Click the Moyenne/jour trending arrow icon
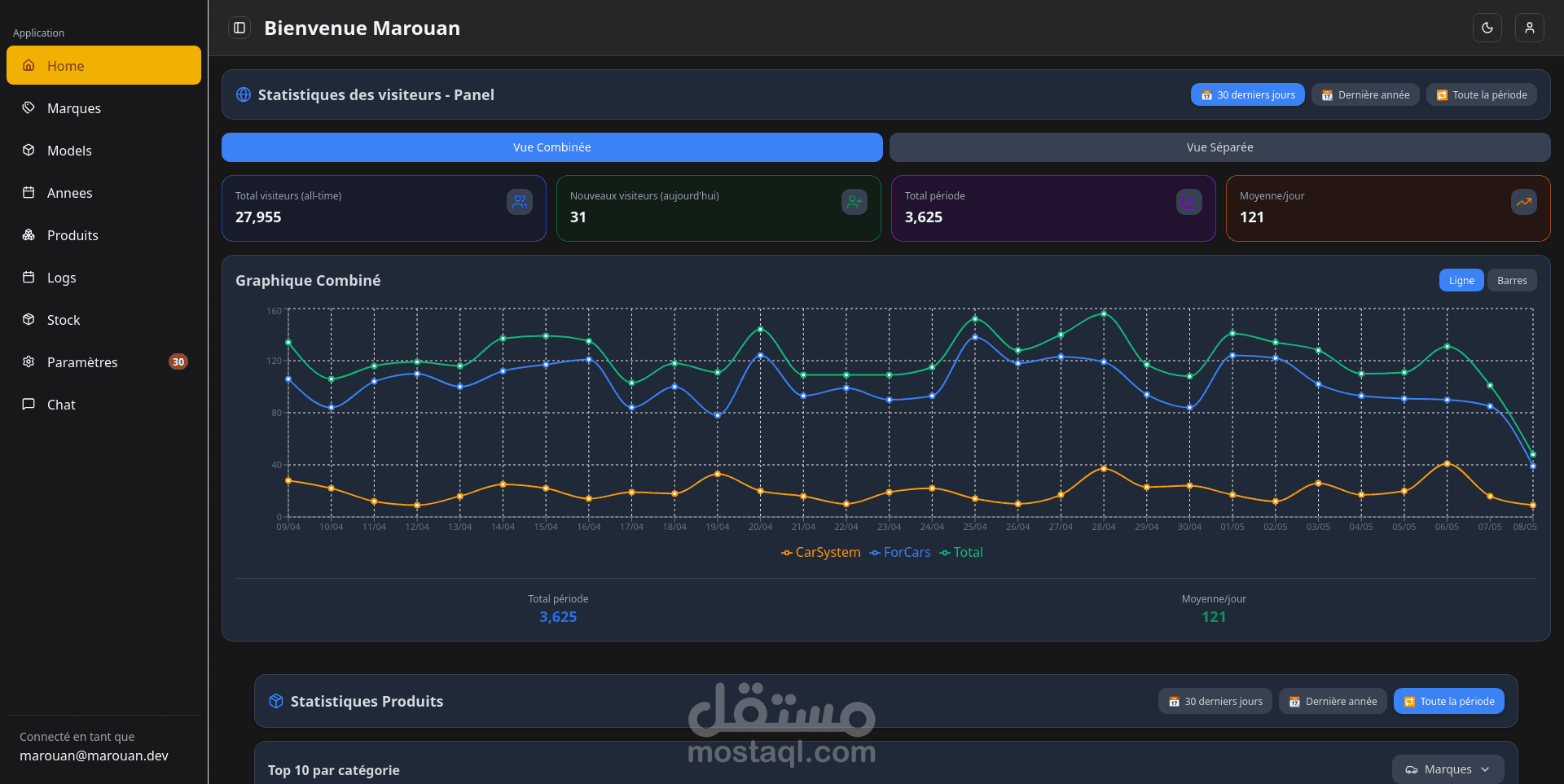The width and height of the screenshot is (1564, 784). tap(1524, 202)
